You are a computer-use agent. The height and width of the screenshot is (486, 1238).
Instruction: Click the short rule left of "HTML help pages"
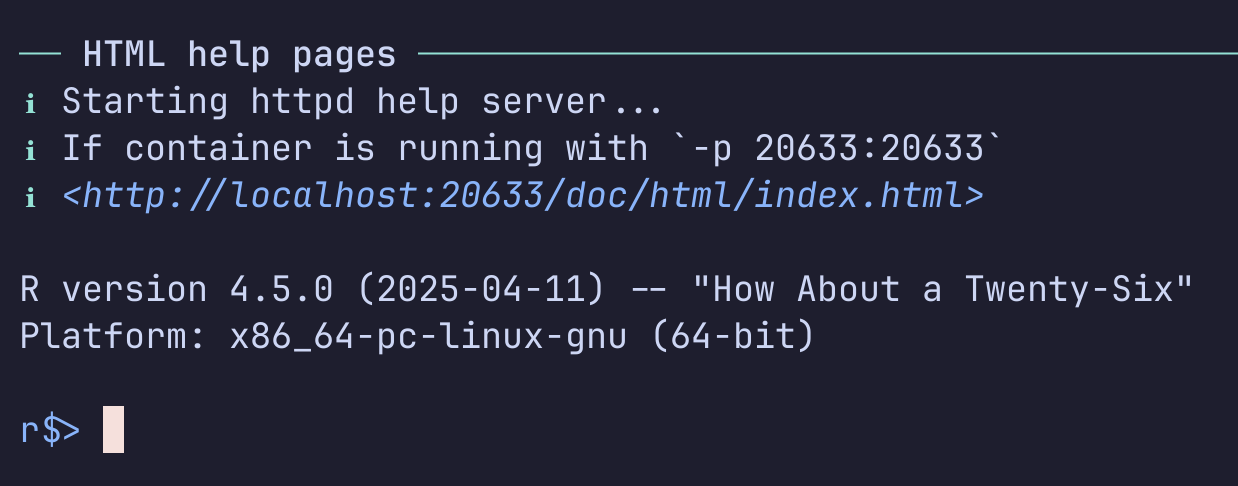click(x=41, y=54)
